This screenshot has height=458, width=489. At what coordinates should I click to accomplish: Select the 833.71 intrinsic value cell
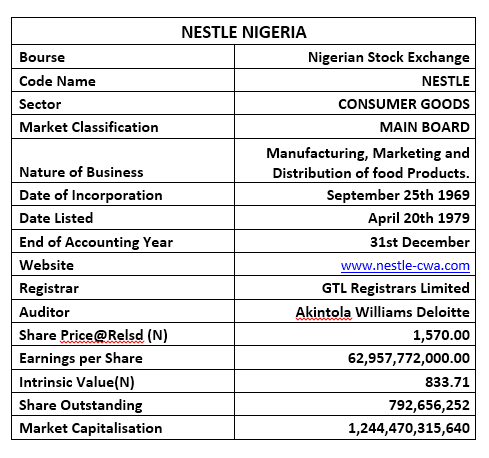pyautogui.click(x=355, y=381)
